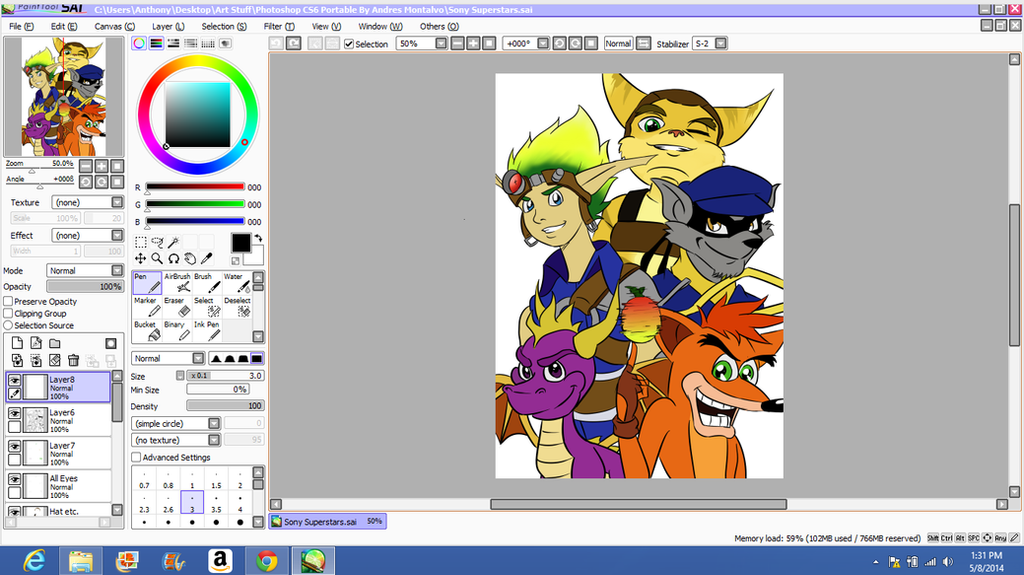This screenshot has height=575, width=1024.
Task: Enable Preserve Opacity
Action: click(8, 301)
